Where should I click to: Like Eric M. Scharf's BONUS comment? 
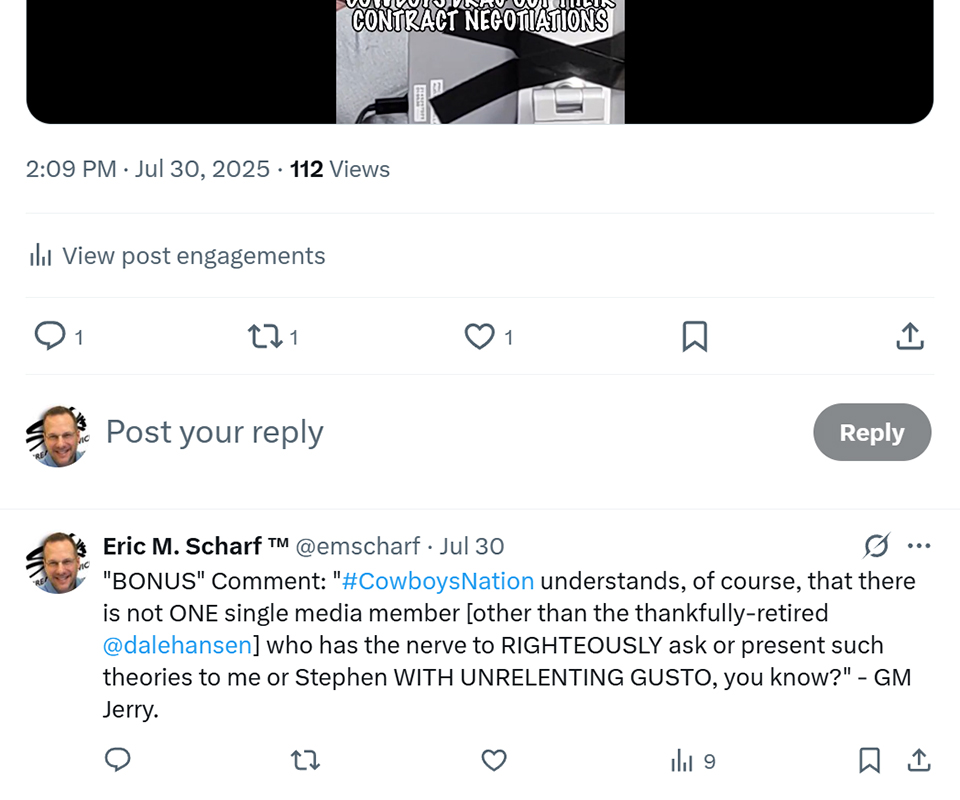(x=494, y=761)
